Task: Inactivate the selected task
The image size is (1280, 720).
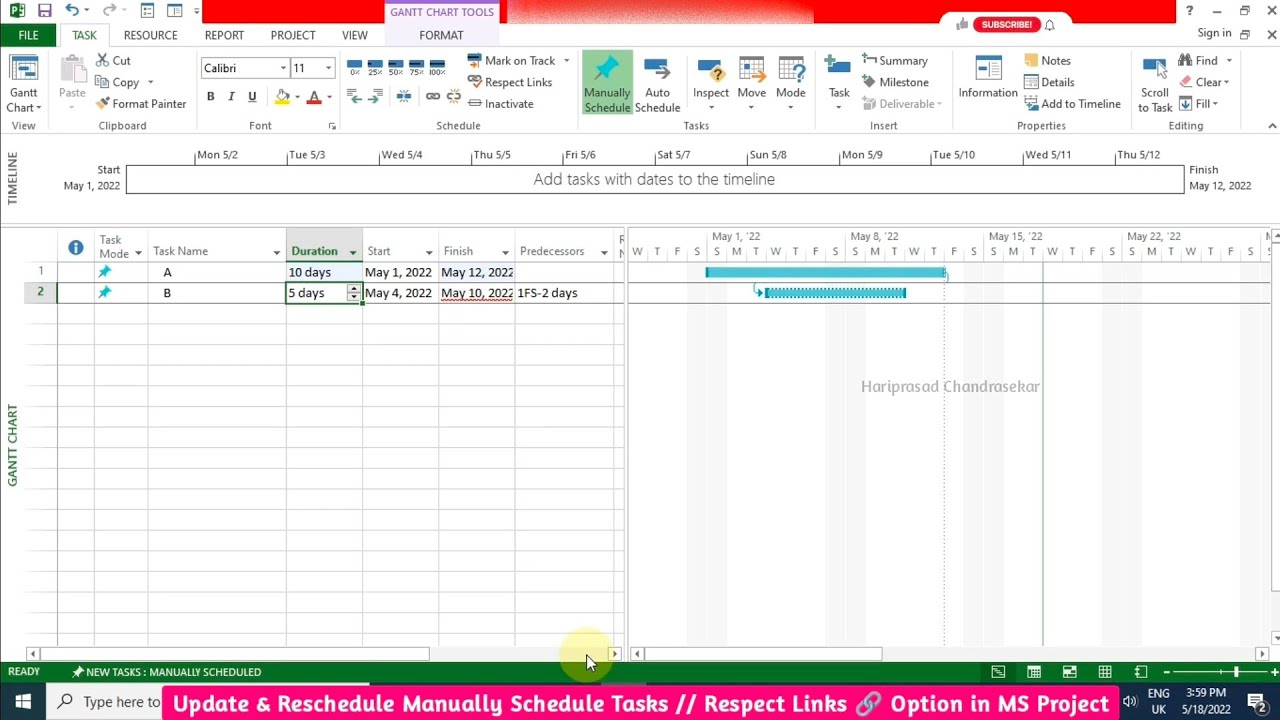Action: 500,104
